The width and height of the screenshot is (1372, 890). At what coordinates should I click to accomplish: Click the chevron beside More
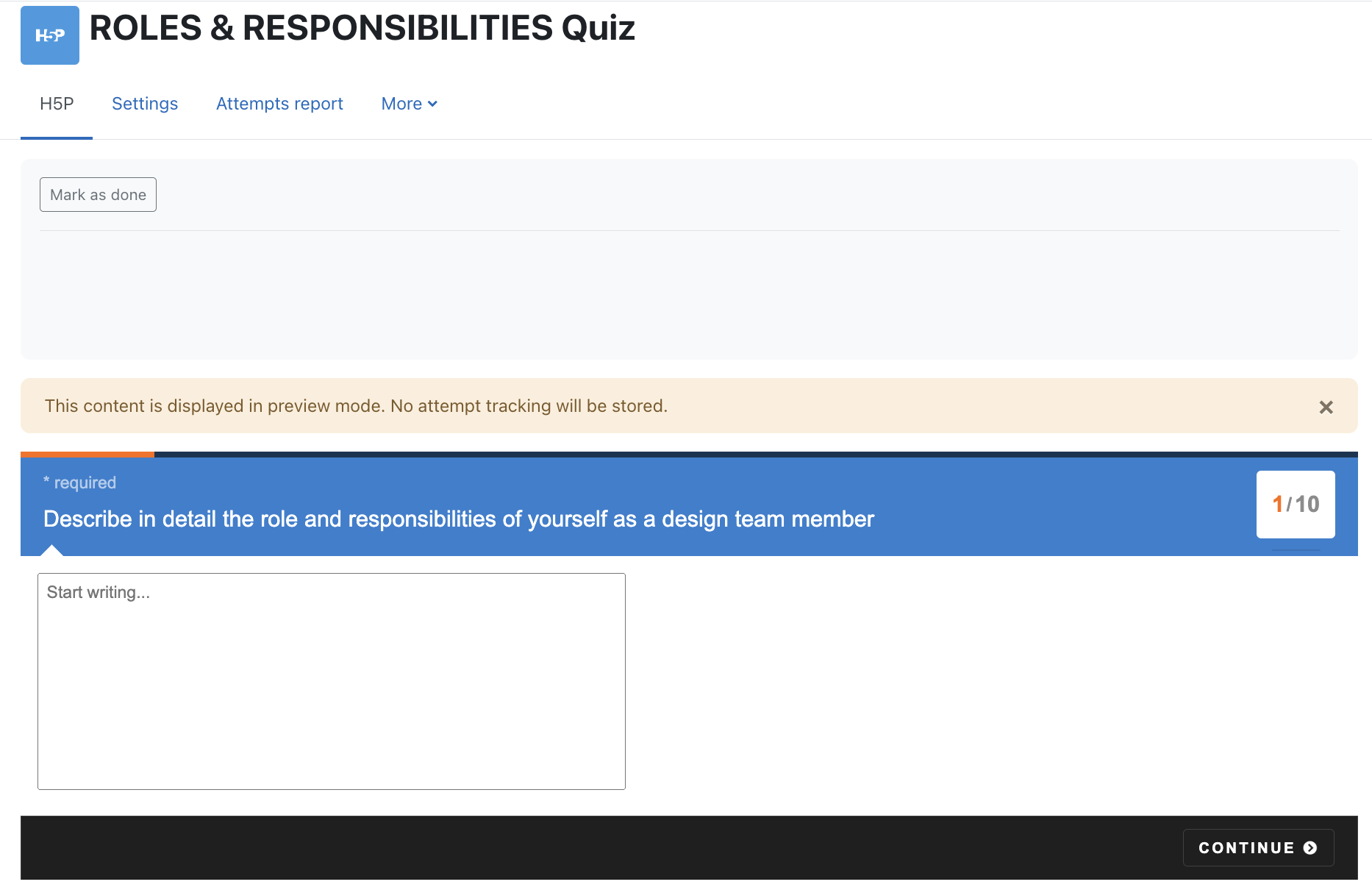(432, 104)
